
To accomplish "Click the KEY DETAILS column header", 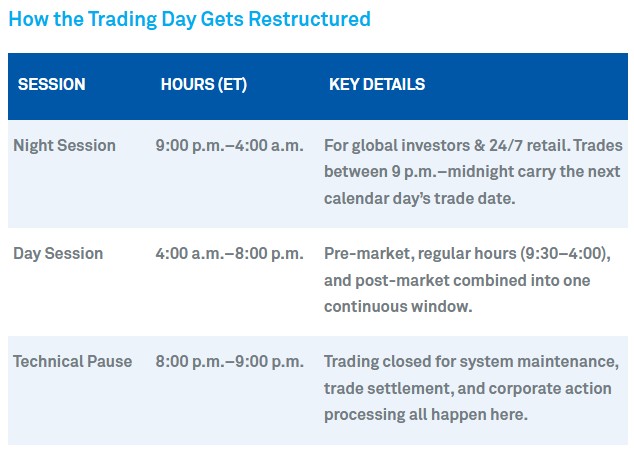I will (x=377, y=85).
